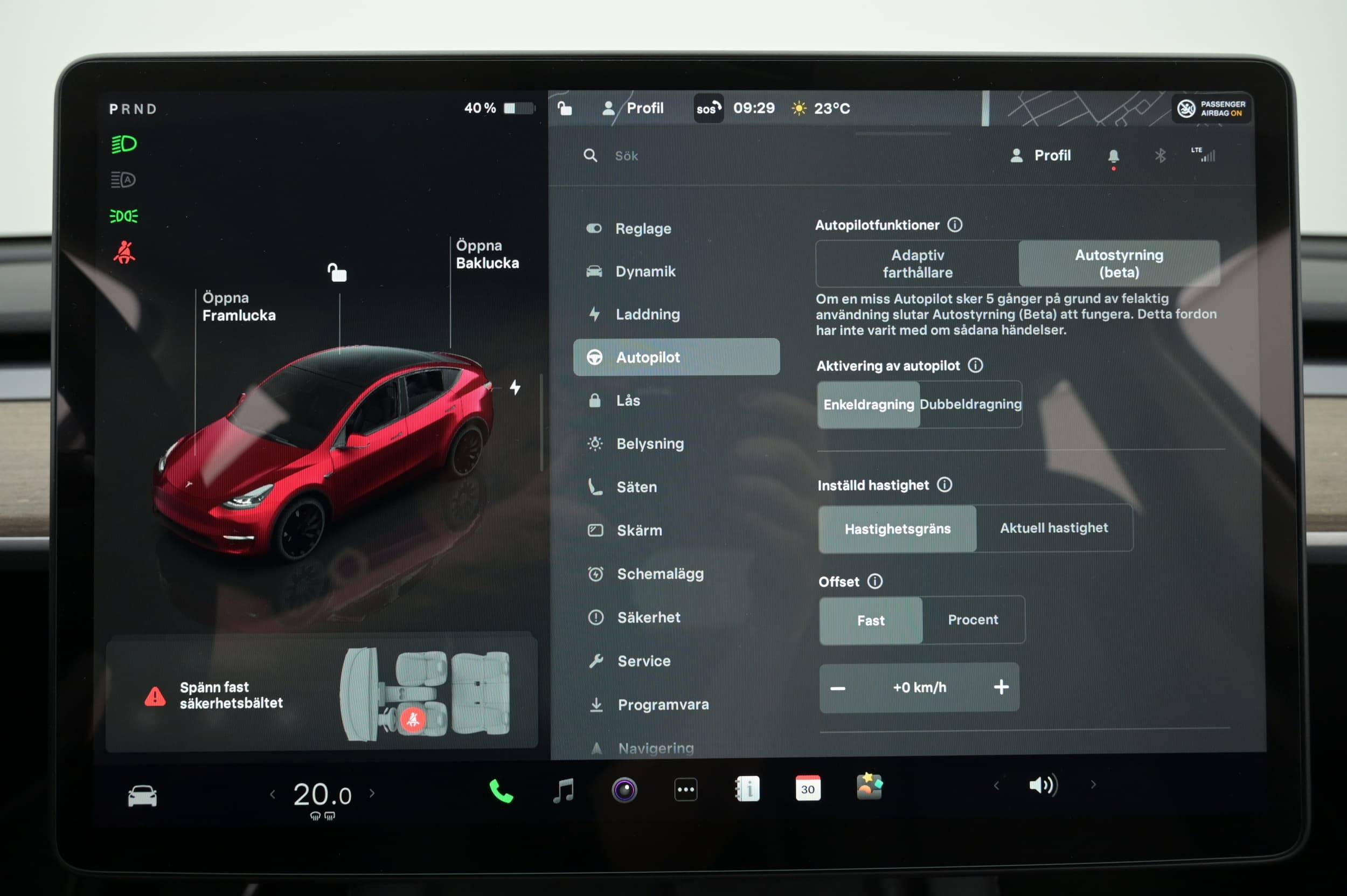Select Autostyrning (beta) option
The width and height of the screenshot is (1347, 896).
click(x=1119, y=263)
